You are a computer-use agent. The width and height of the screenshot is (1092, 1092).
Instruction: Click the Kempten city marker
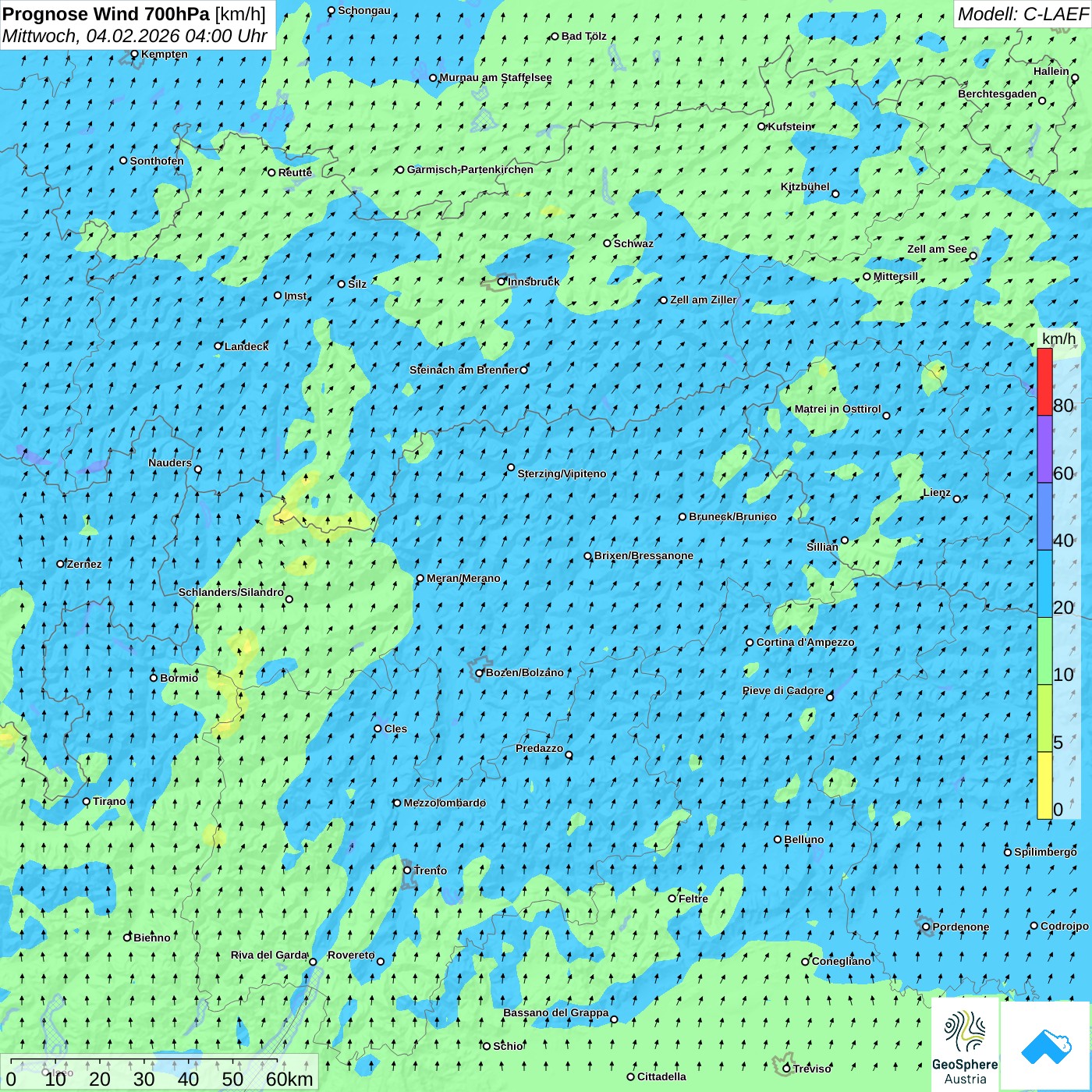click(x=134, y=55)
